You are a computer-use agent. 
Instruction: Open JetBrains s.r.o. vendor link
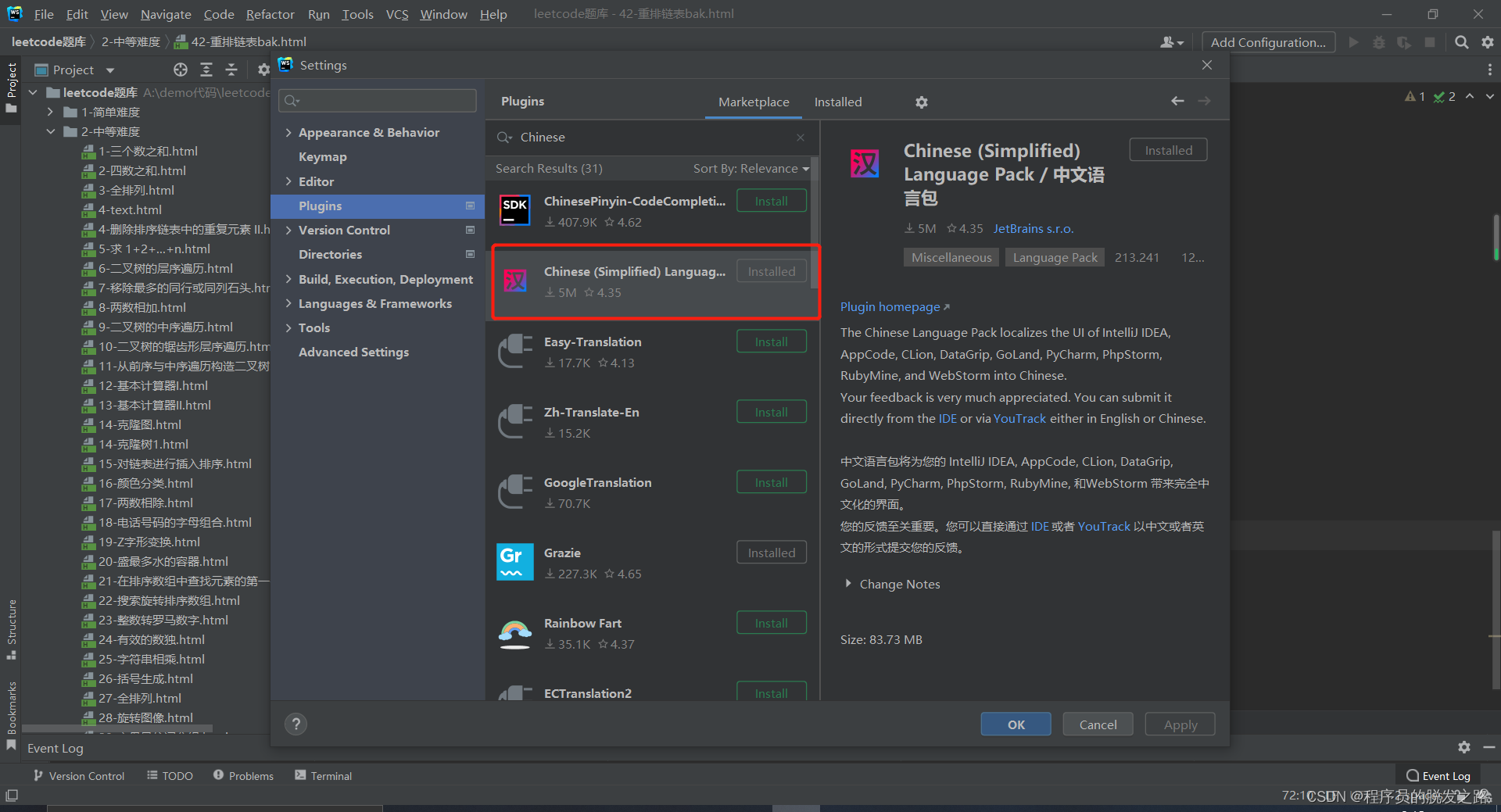tap(1034, 229)
